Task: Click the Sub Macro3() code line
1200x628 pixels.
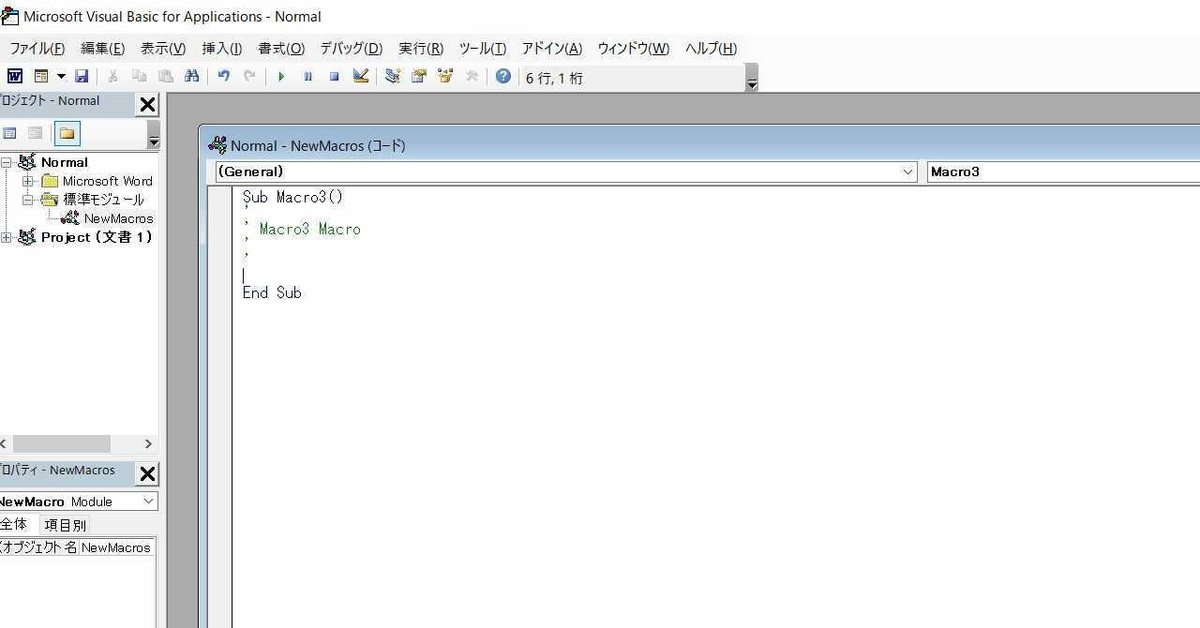Action: pyautogui.click(x=293, y=197)
